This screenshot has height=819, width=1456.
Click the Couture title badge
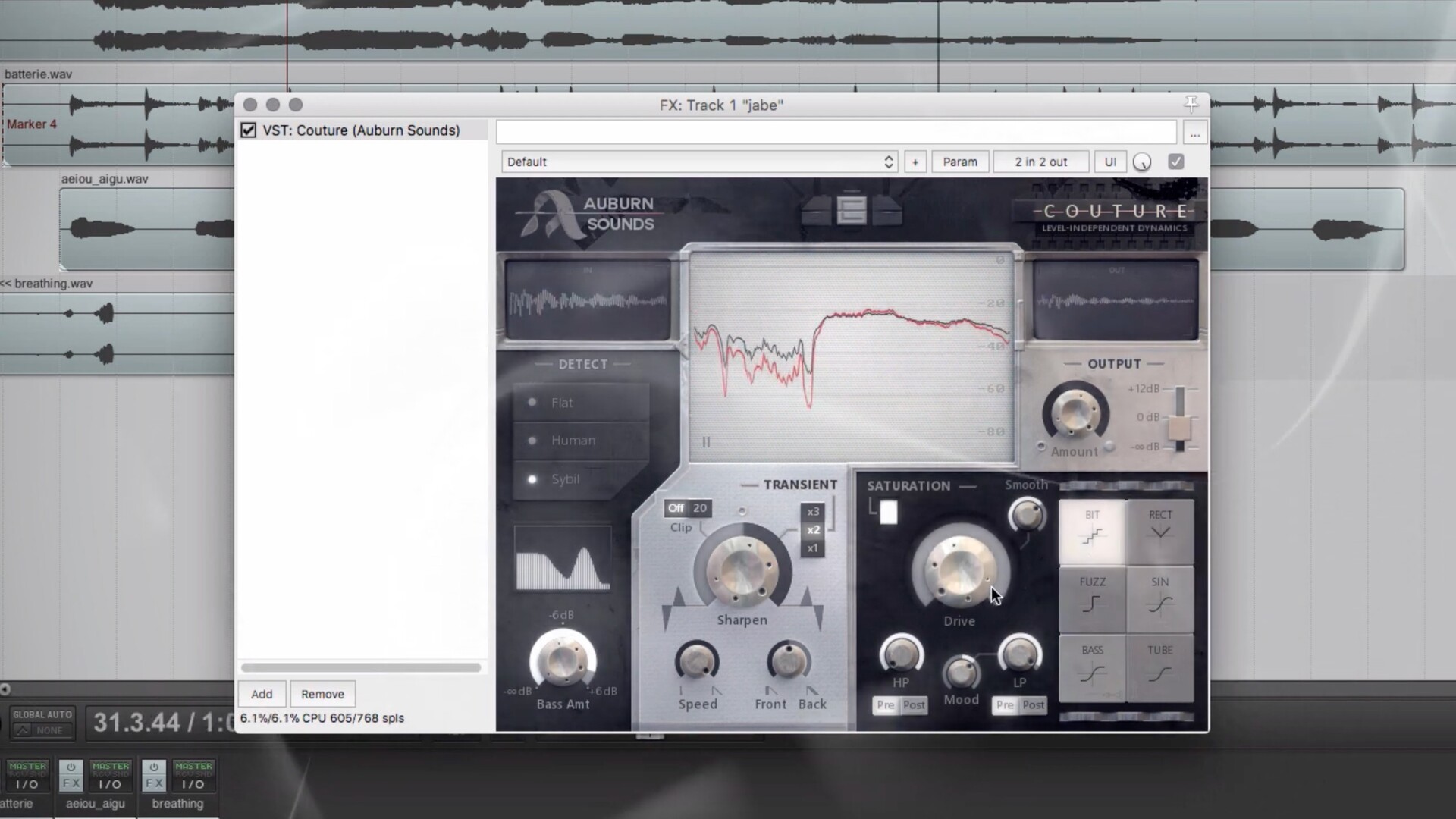(x=1114, y=217)
